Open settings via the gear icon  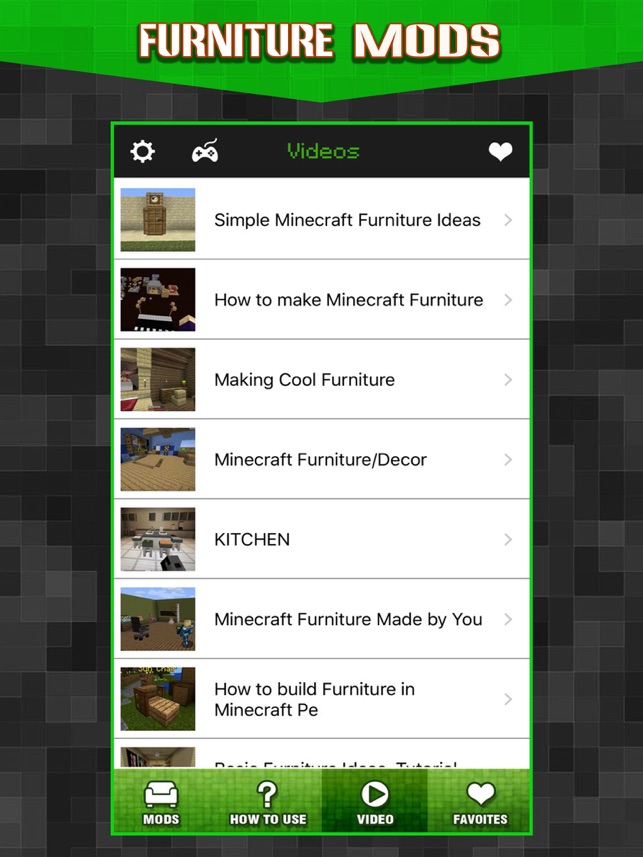point(142,151)
